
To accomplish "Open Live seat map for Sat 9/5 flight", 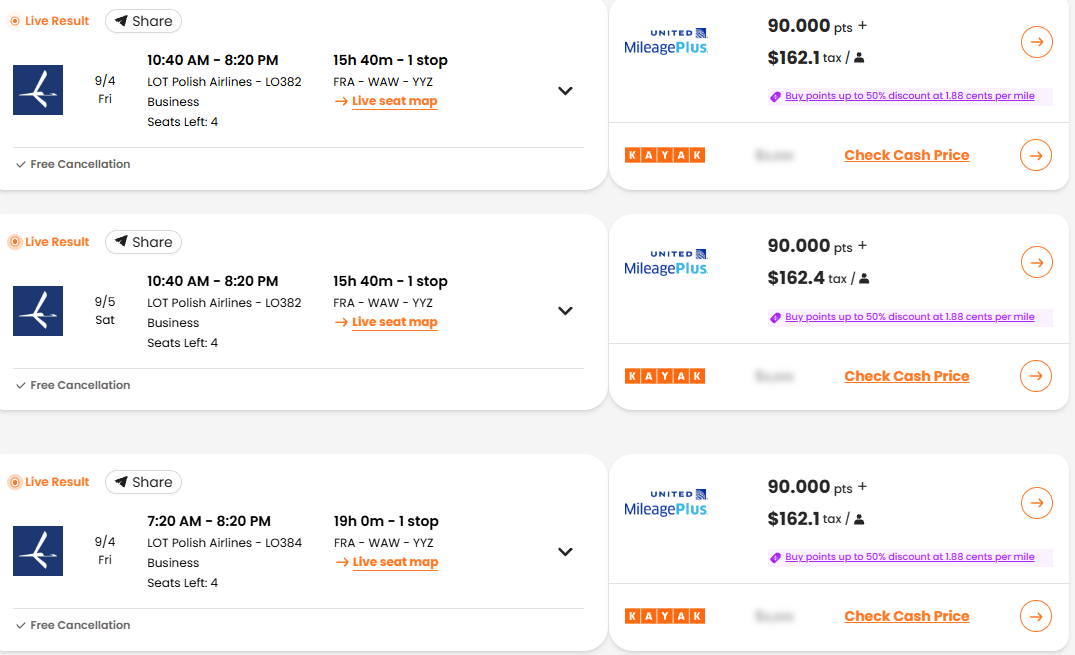I will [394, 322].
